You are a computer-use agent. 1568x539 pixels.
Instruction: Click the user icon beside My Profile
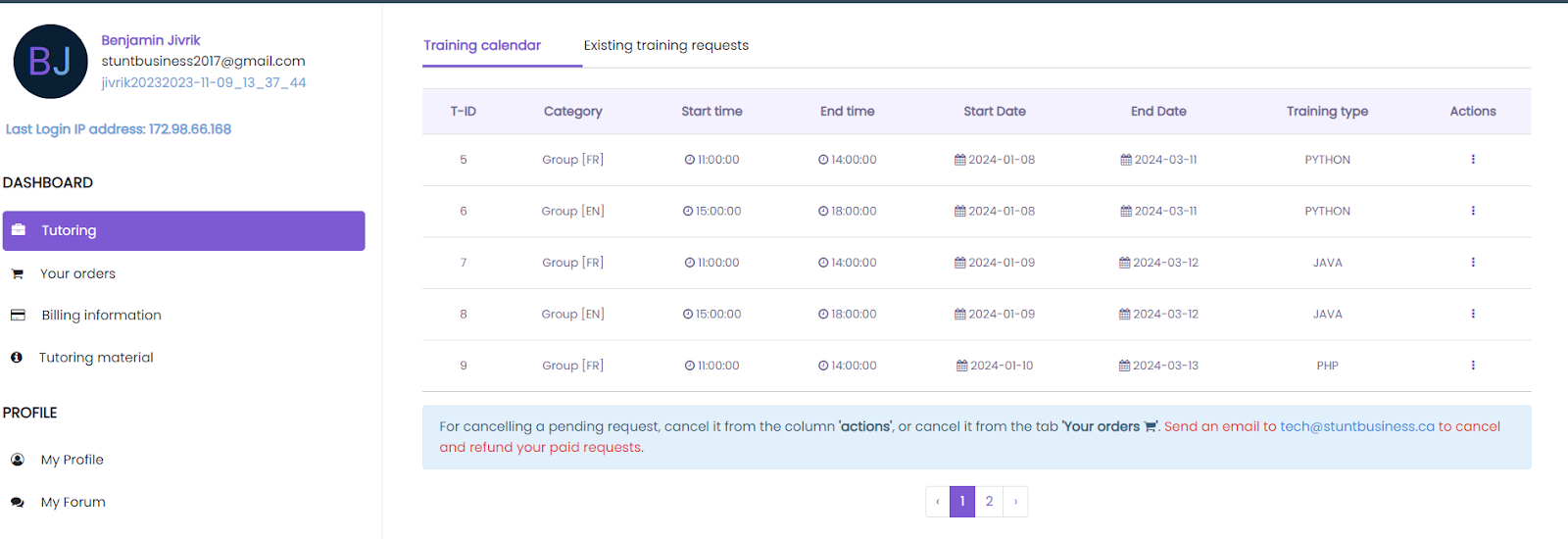[x=18, y=460]
